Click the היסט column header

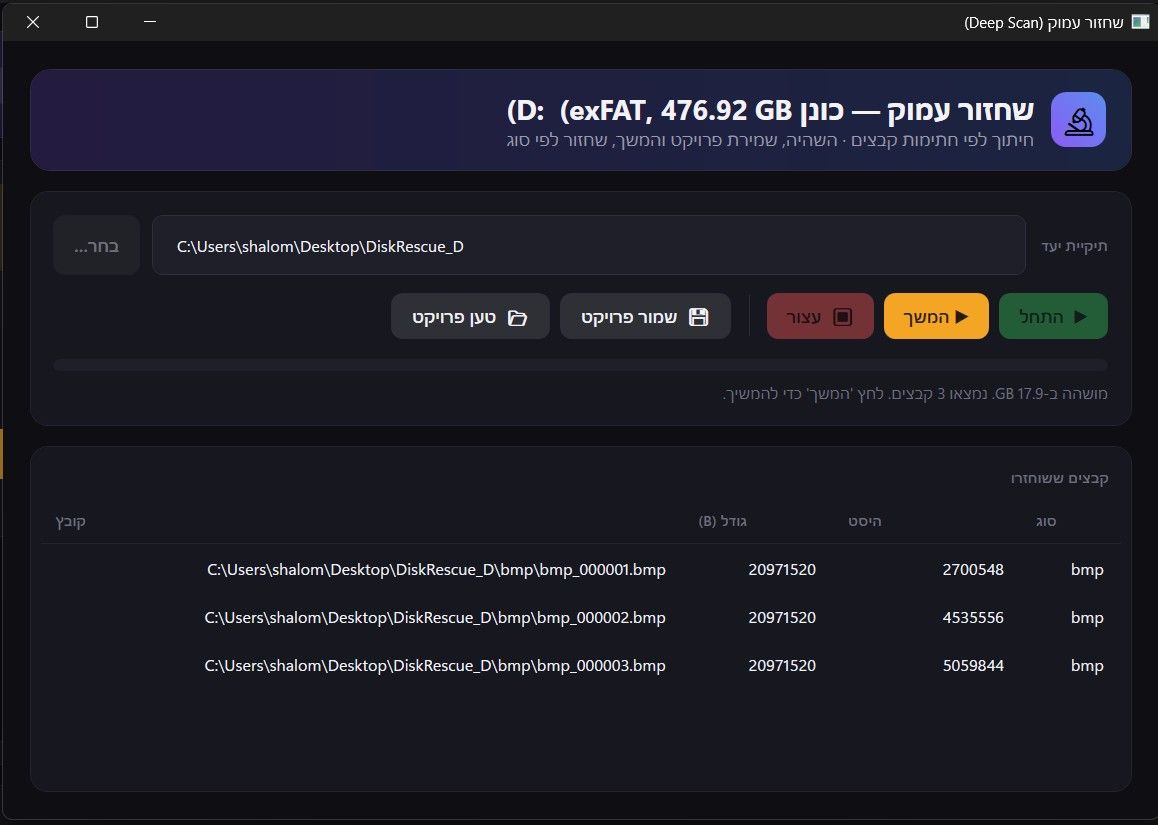tap(864, 521)
